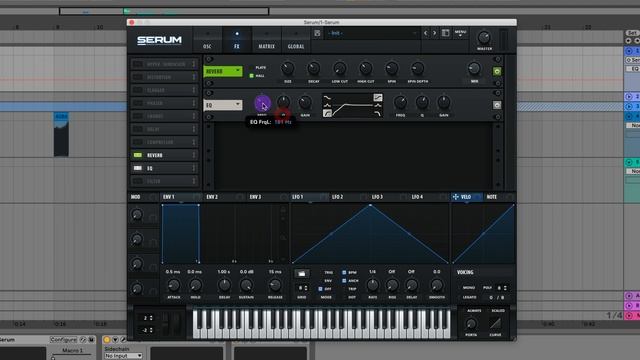Open the EQ effect type dropdown
The image size is (640, 360).
(222, 105)
